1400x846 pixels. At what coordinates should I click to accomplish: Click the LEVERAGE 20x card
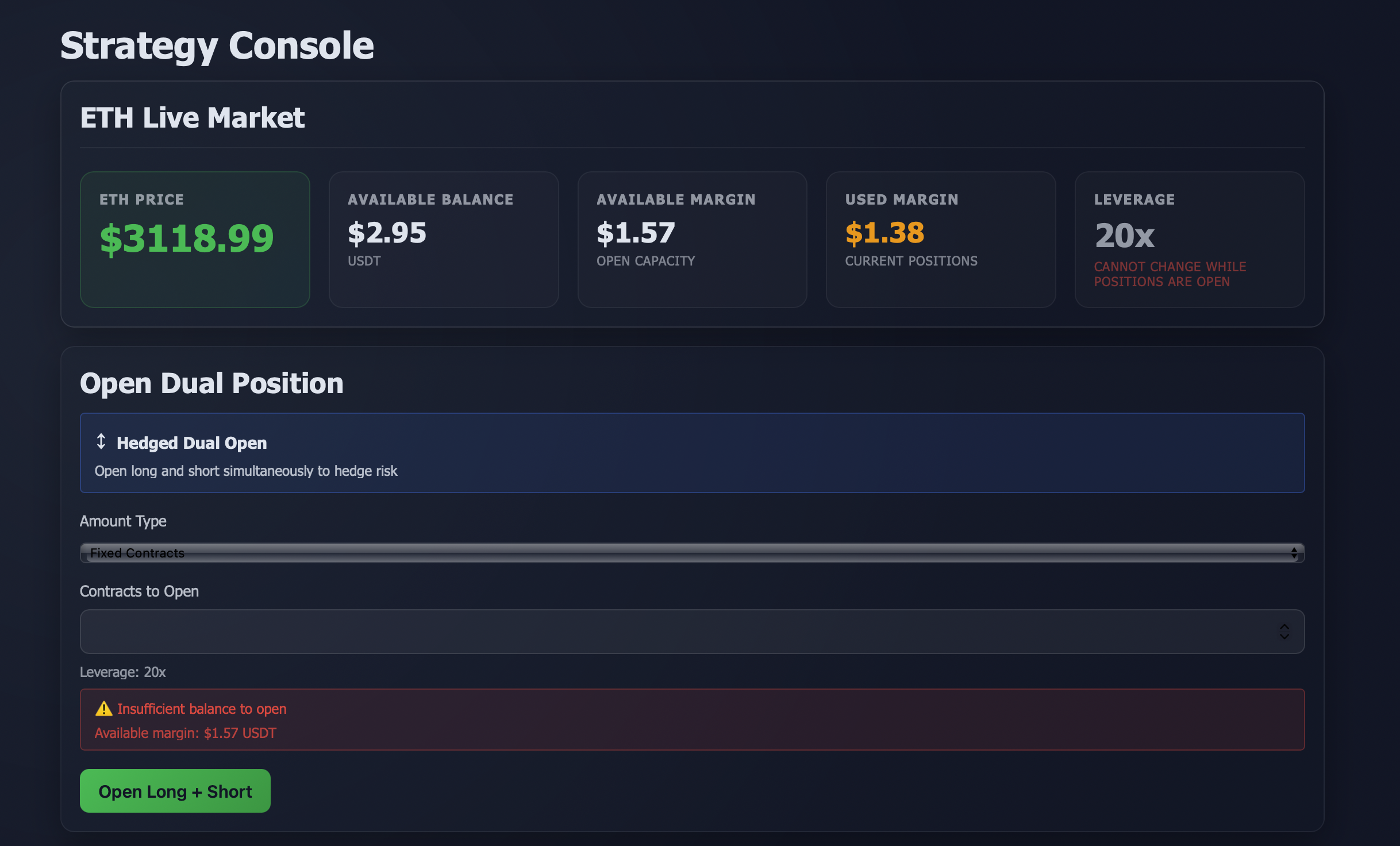click(x=1189, y=239)
